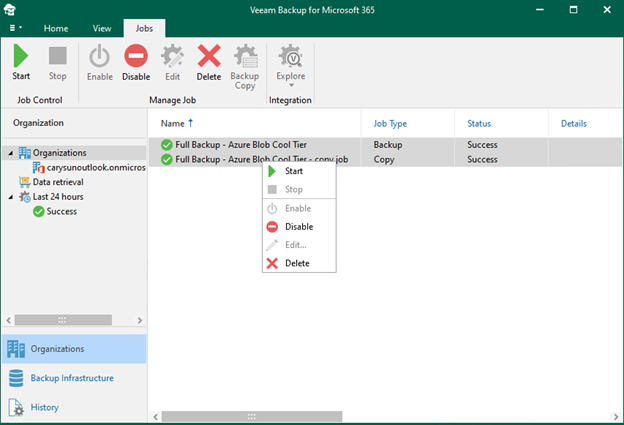
Task: Click the Last 24 hours gear-clock icon
Action: click(x=25, y=197)
